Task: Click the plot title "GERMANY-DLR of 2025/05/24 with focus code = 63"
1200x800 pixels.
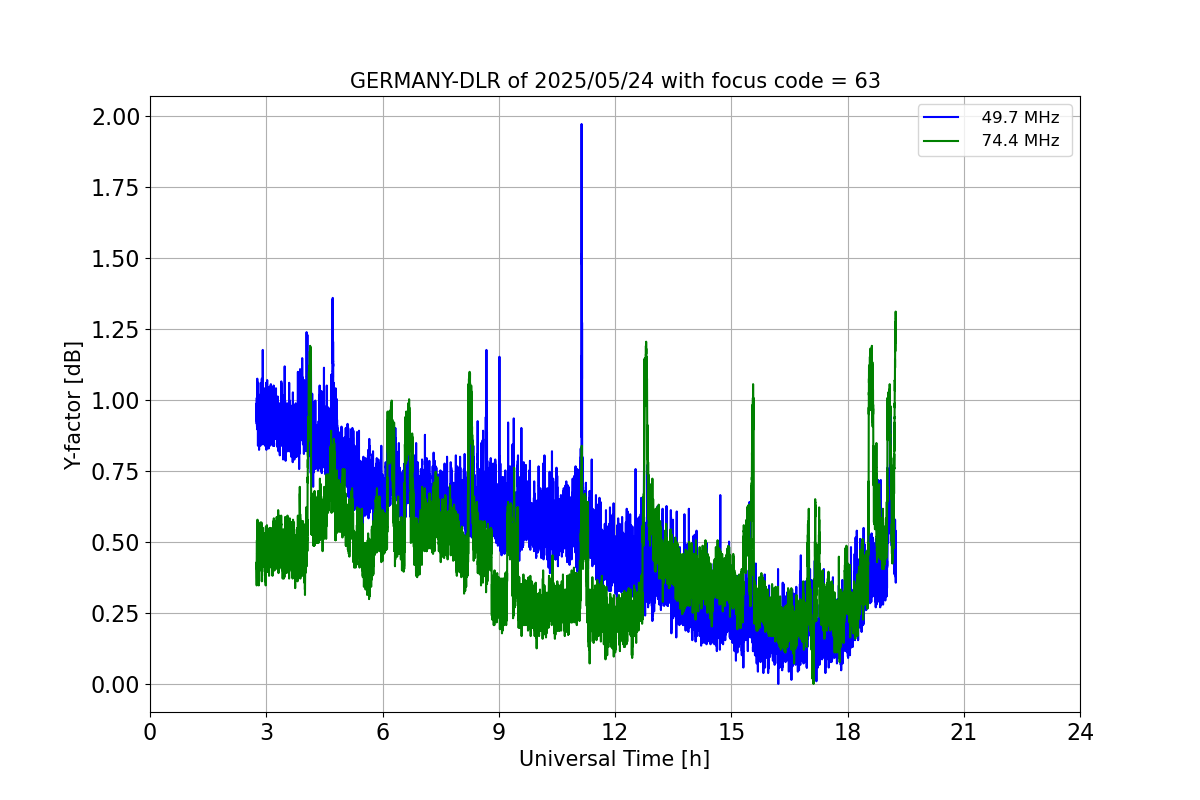Action: 615,81
